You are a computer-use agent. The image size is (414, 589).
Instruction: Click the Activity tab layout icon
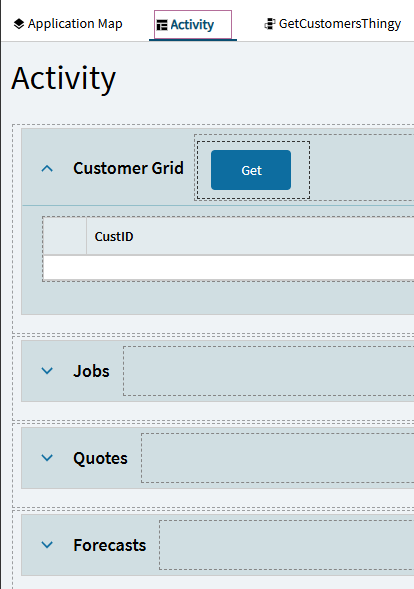point(162,25)
